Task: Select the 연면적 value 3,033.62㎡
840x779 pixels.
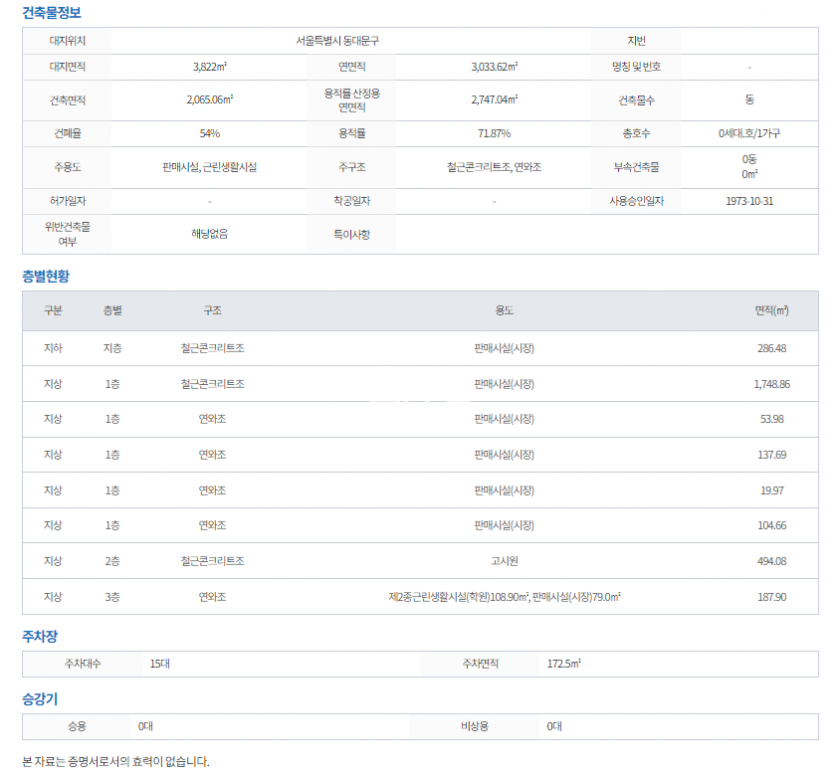Action: coord(494,67)
